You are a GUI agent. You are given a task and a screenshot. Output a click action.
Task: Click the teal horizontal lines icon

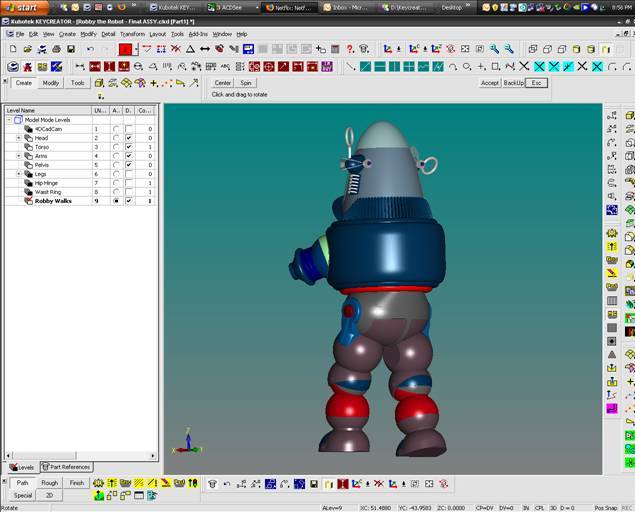click(380, 66)
